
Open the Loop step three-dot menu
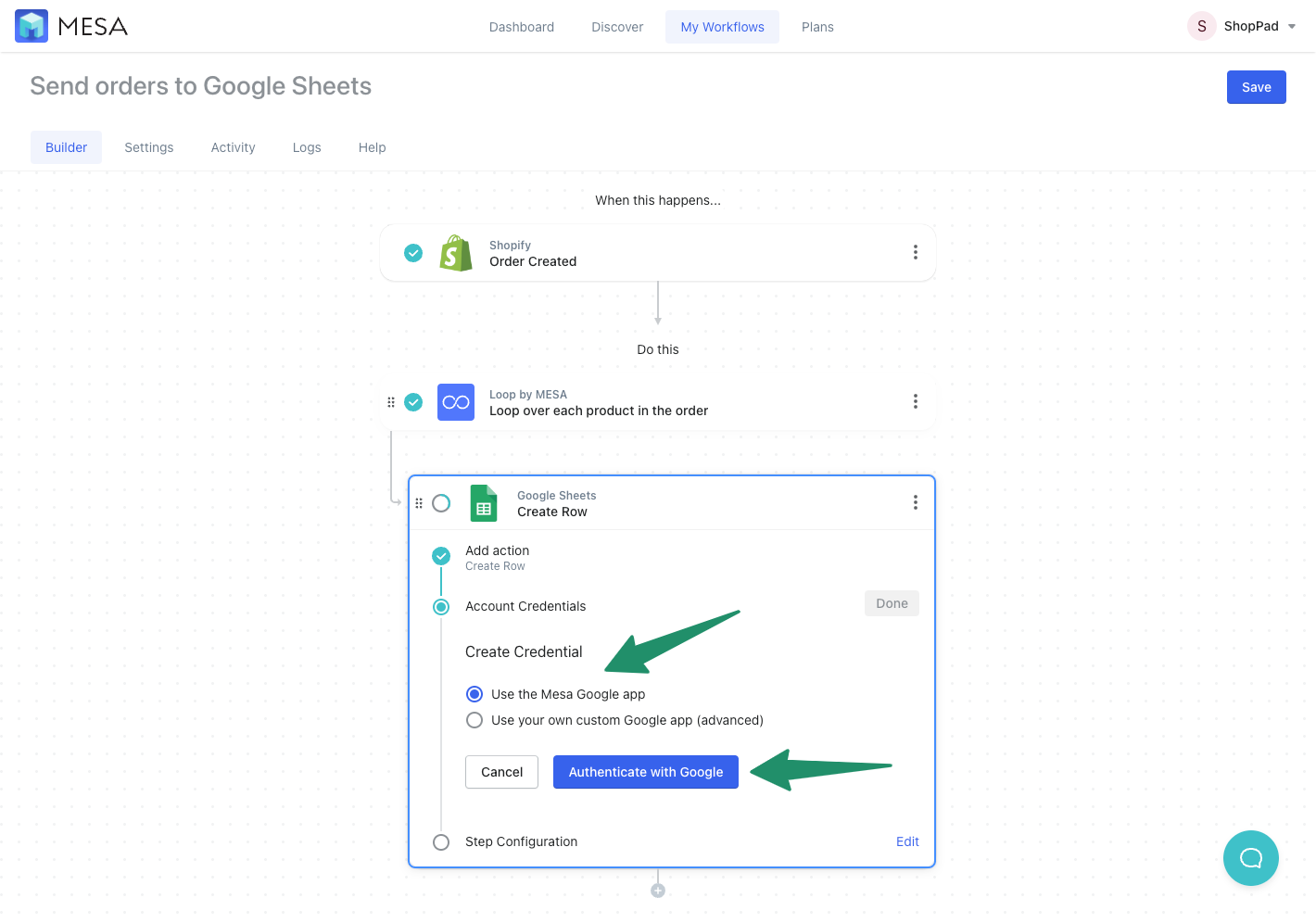tap(916, 401)
